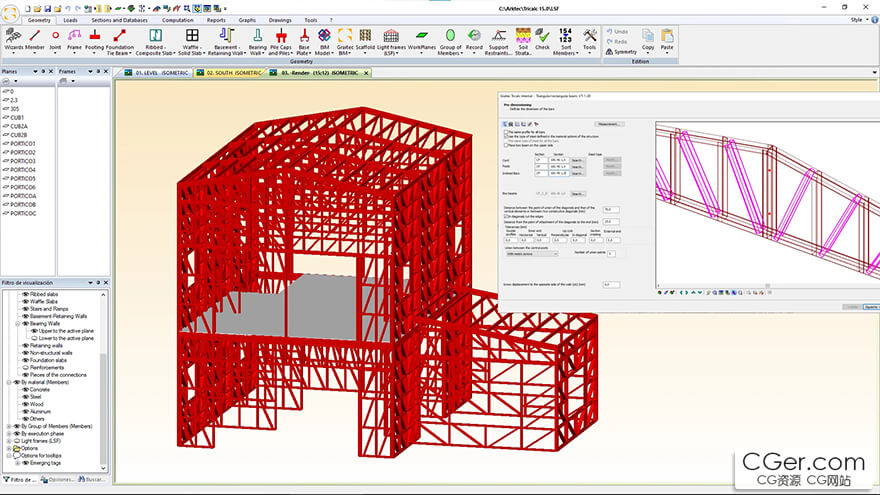Image resolution: width=880 pixels, height=495 pixels.
Task: Select the Member tool
Action: pyautogui.click(x=35, y=40)
